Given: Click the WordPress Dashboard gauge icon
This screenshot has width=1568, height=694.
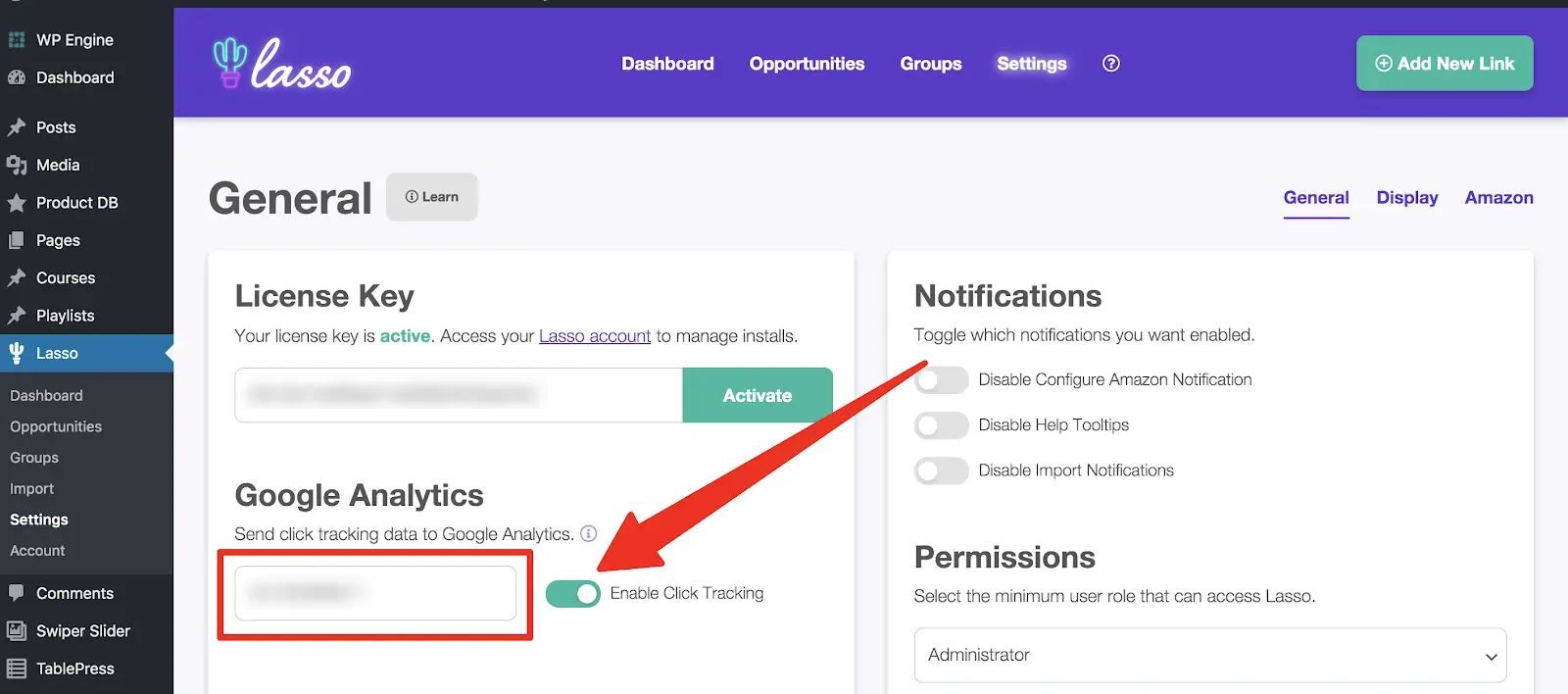Looking at the screenshot, I should click(x=17, y=77).
